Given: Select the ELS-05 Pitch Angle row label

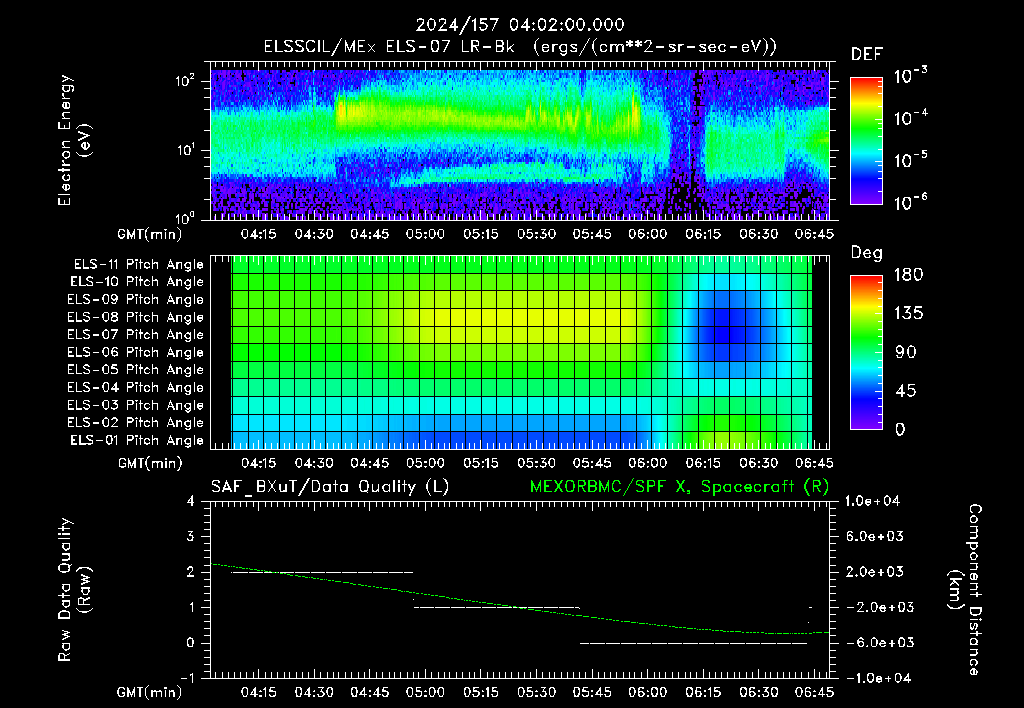Looking at the screenshot, I should (x=136, y=370).
